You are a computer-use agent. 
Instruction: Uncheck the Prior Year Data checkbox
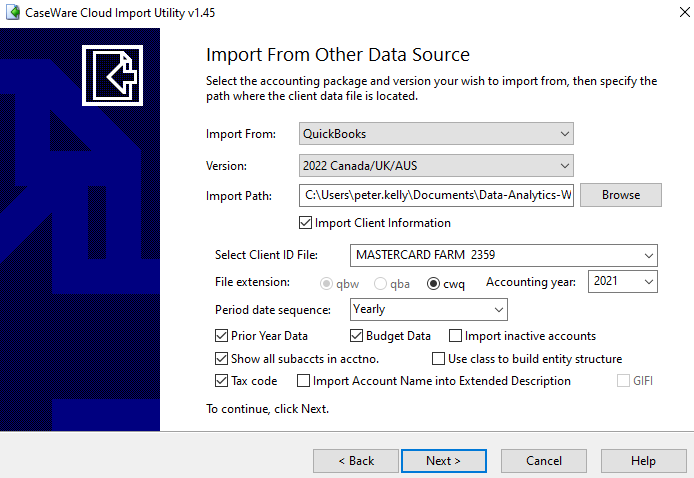point(222,336)
